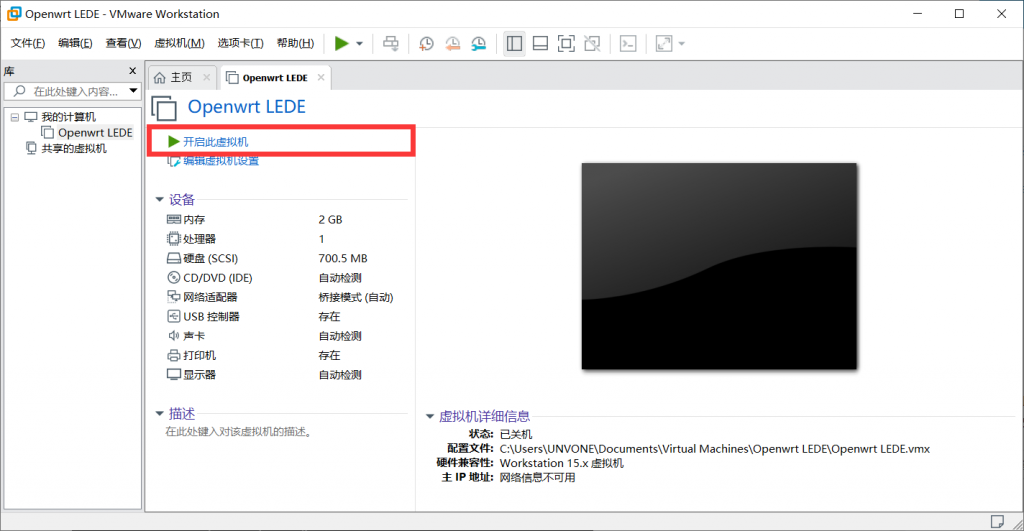Open the 虚拟机(M) menu
This screenshot has width=1024, height=531.
pos(179,43)
